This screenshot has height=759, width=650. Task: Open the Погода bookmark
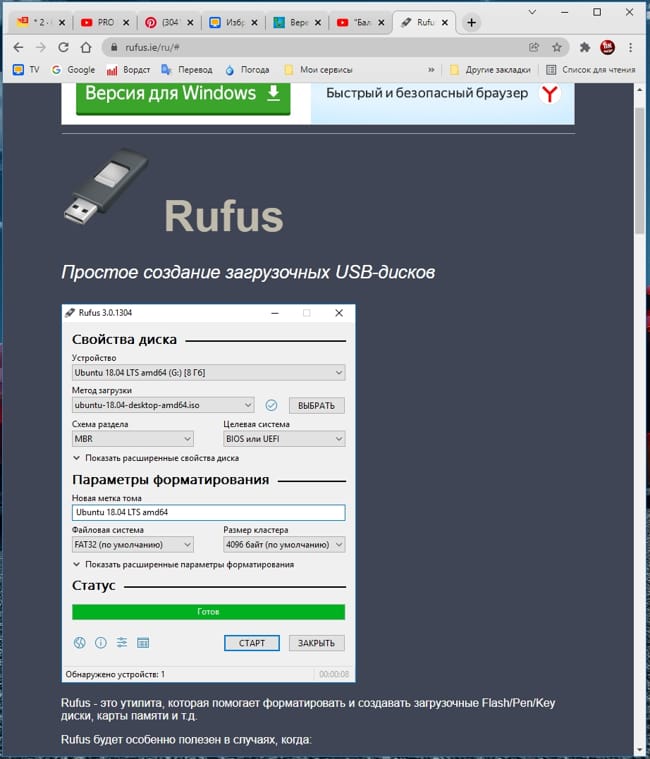click(x=247, y=70)
